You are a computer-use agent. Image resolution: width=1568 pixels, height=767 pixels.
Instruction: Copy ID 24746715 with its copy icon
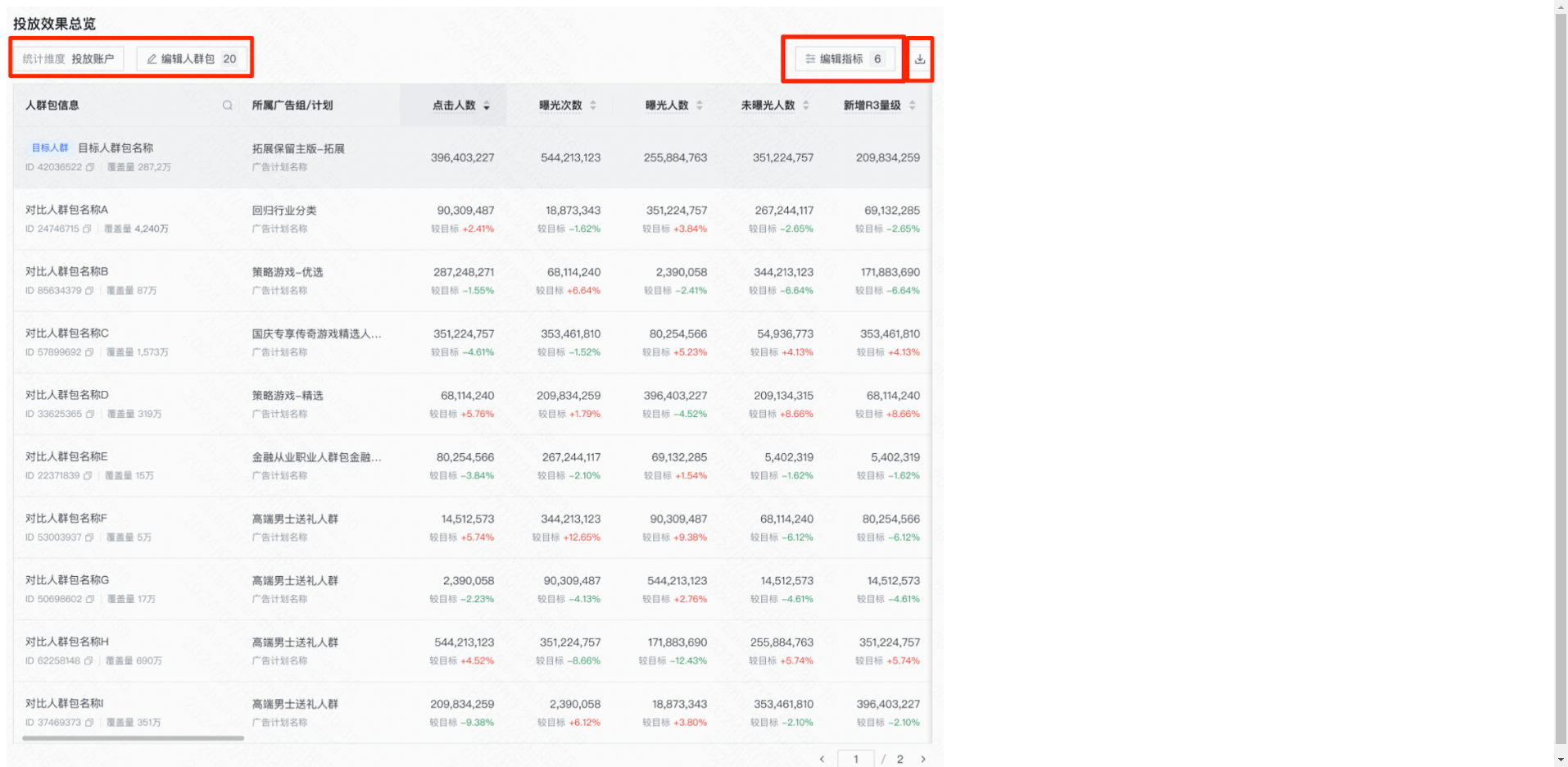coord(87,229)
